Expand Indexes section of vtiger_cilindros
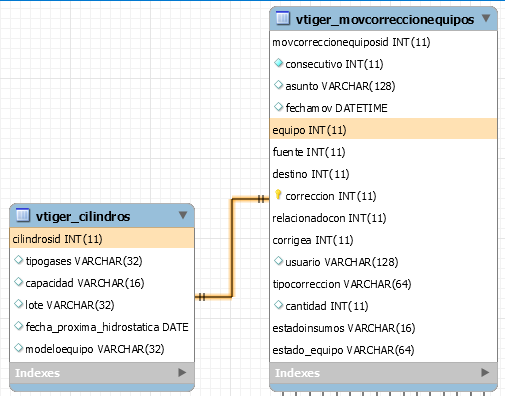This screenshot has width=505, height=396. pos(182,372)
